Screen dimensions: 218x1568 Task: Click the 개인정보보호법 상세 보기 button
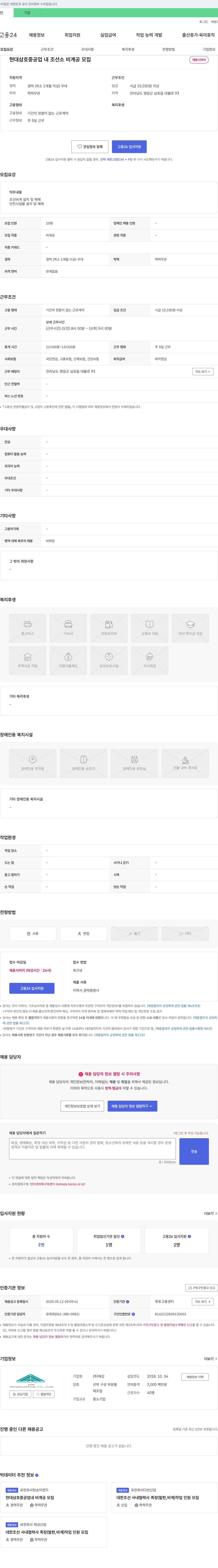coord(82,1106)
